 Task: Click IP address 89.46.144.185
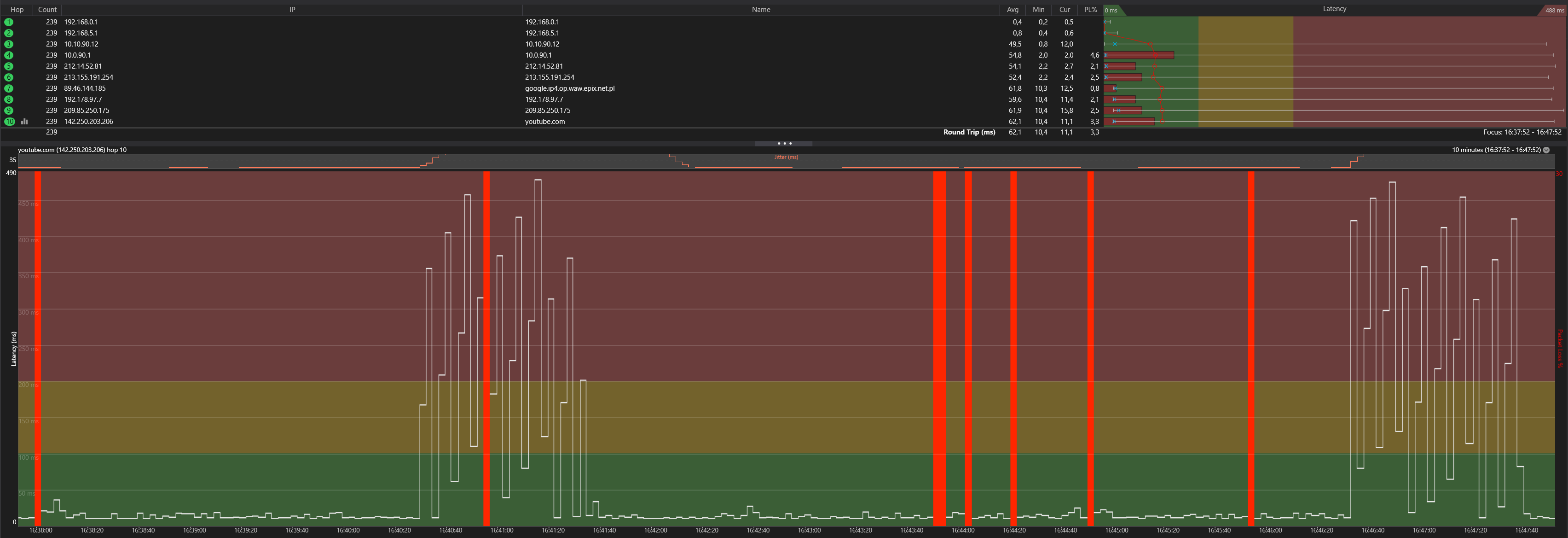pyautogui.click(x=85, y=88)
